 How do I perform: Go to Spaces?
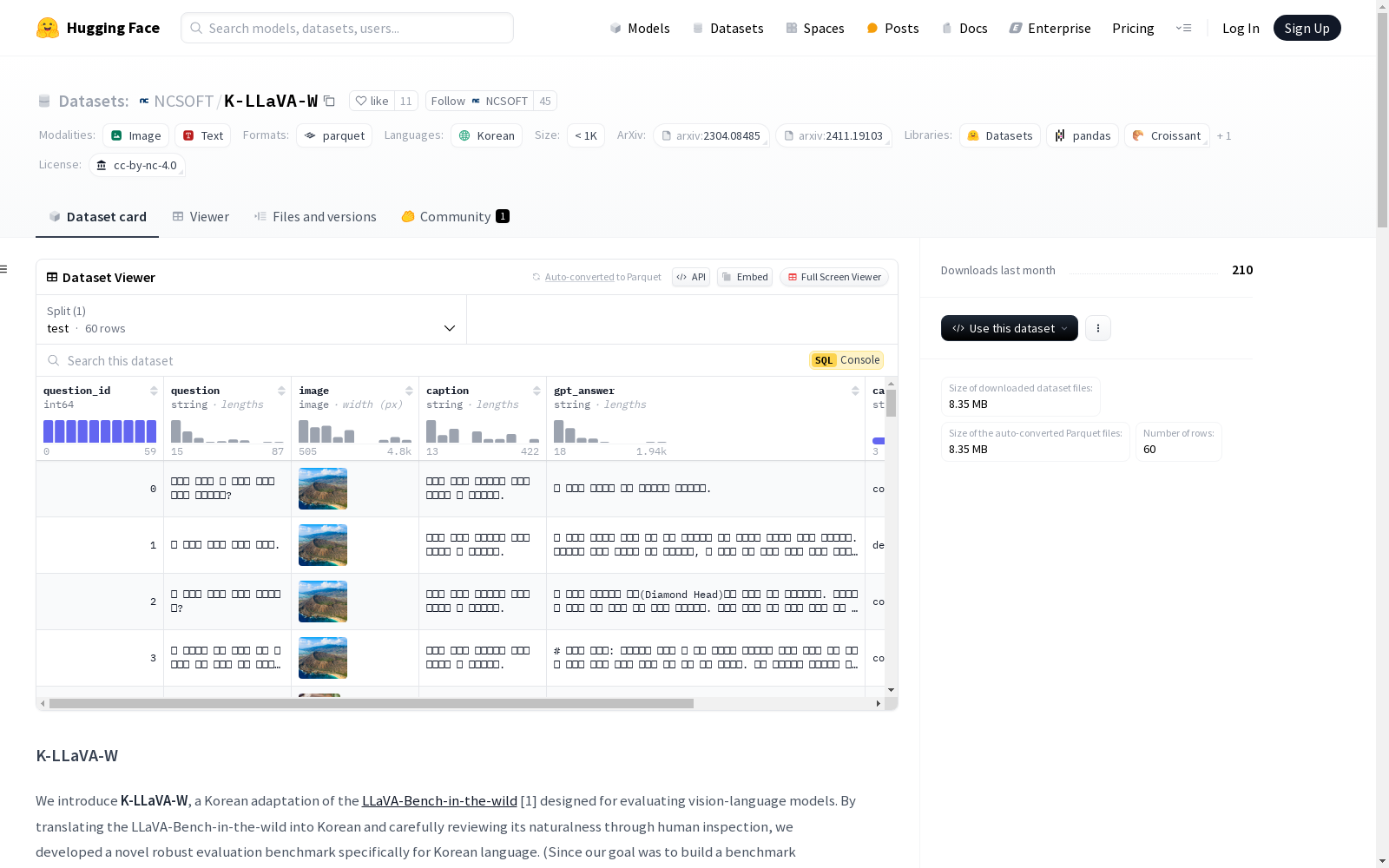(x=814, y=28)
